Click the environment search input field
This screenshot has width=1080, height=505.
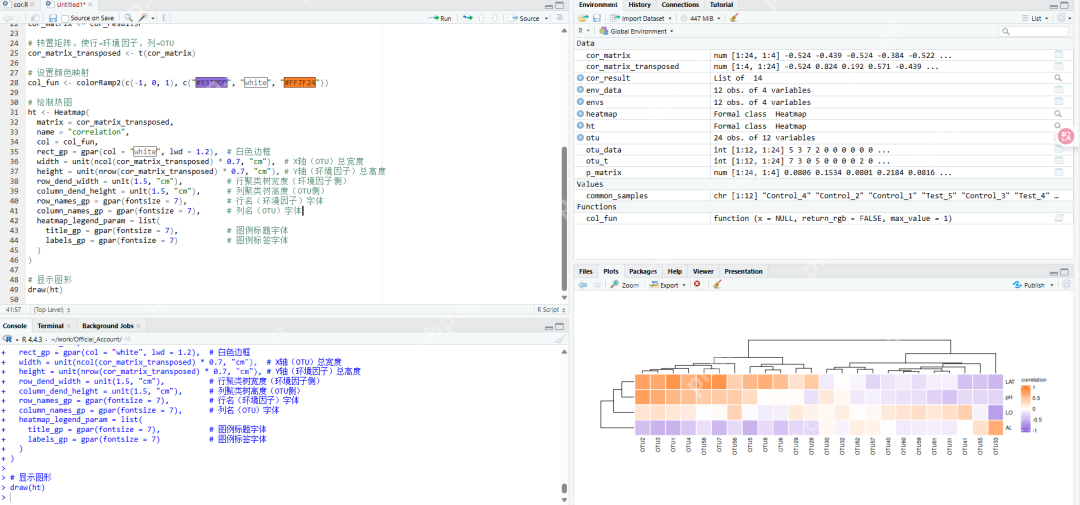[x=1035, y=31]
